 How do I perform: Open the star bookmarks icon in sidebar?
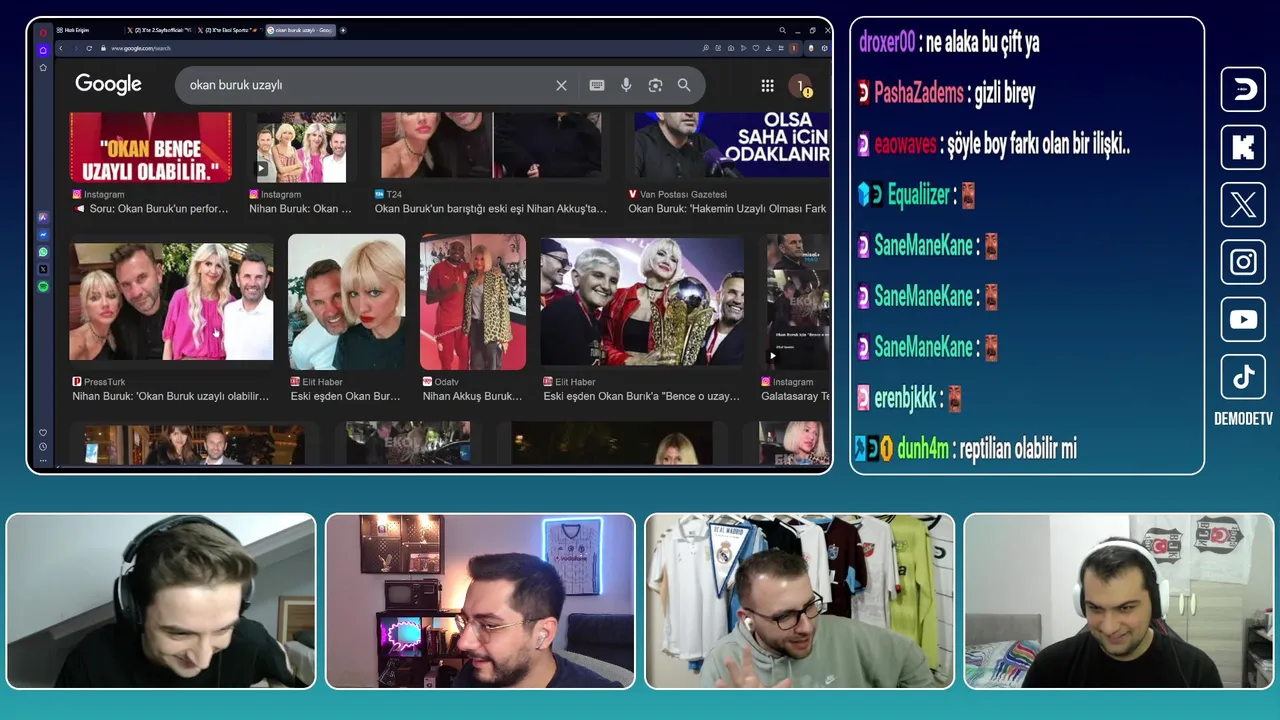point(43,67)
